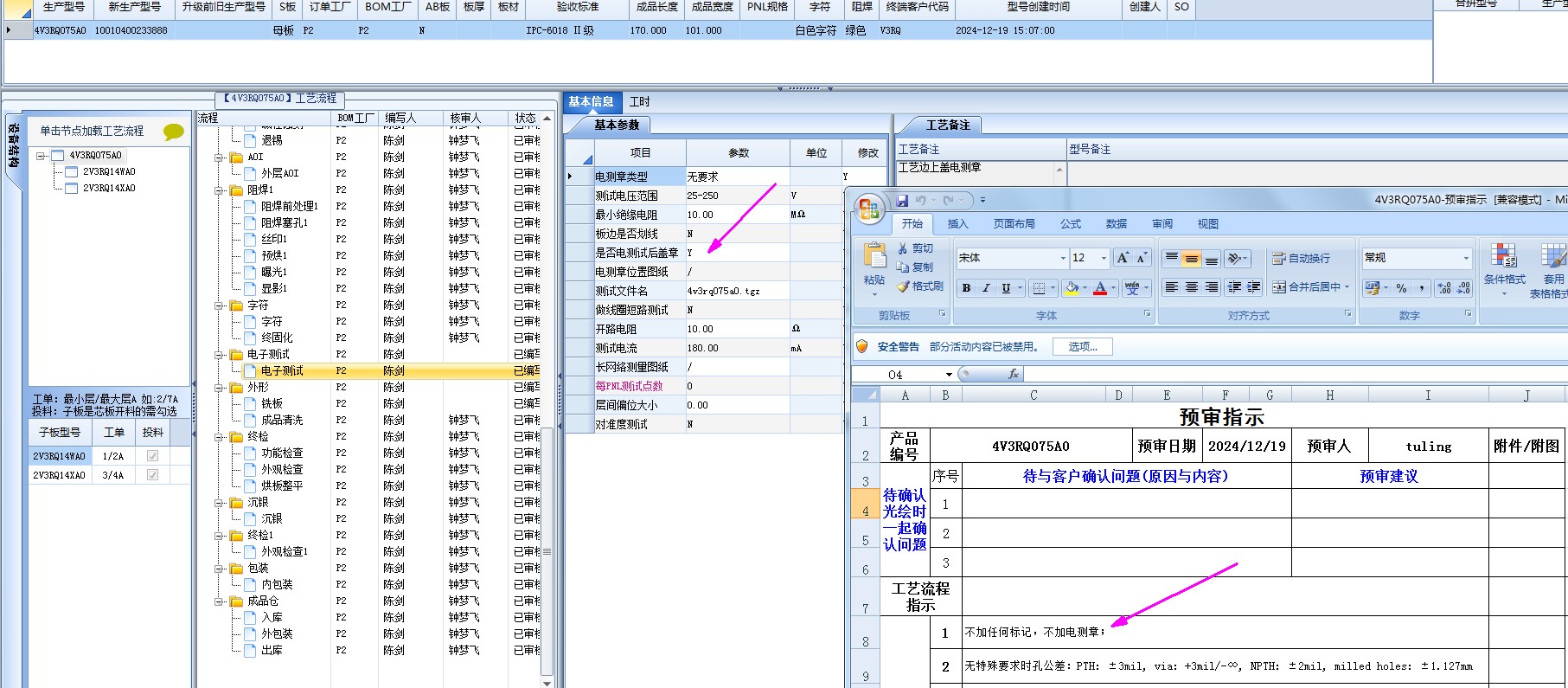The width and height of the screenshot is (1568, 688).
Task: Apply percent style to cell
Action: point(1401,288)
